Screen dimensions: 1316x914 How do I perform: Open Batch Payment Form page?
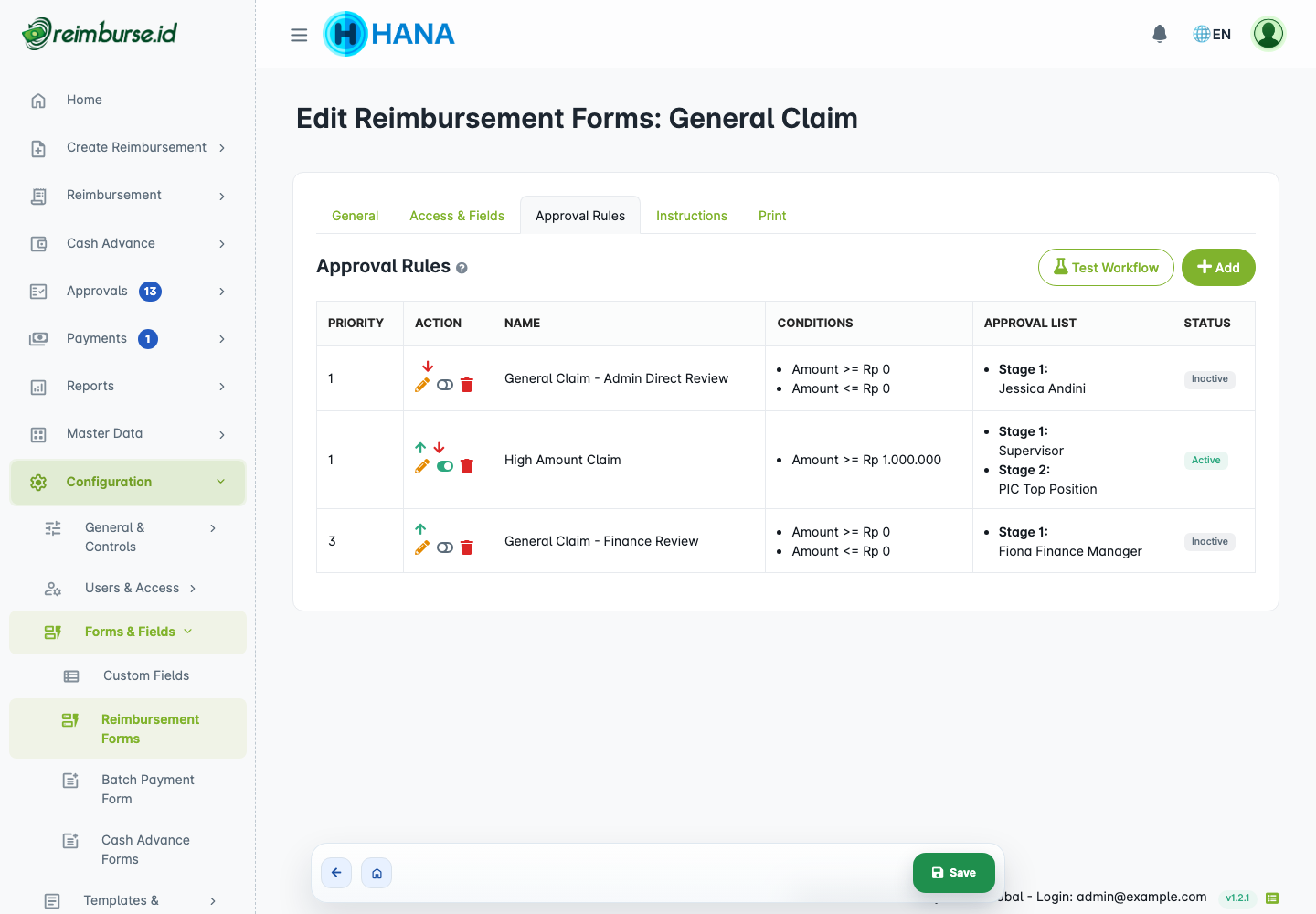click(x=128, y=789)
